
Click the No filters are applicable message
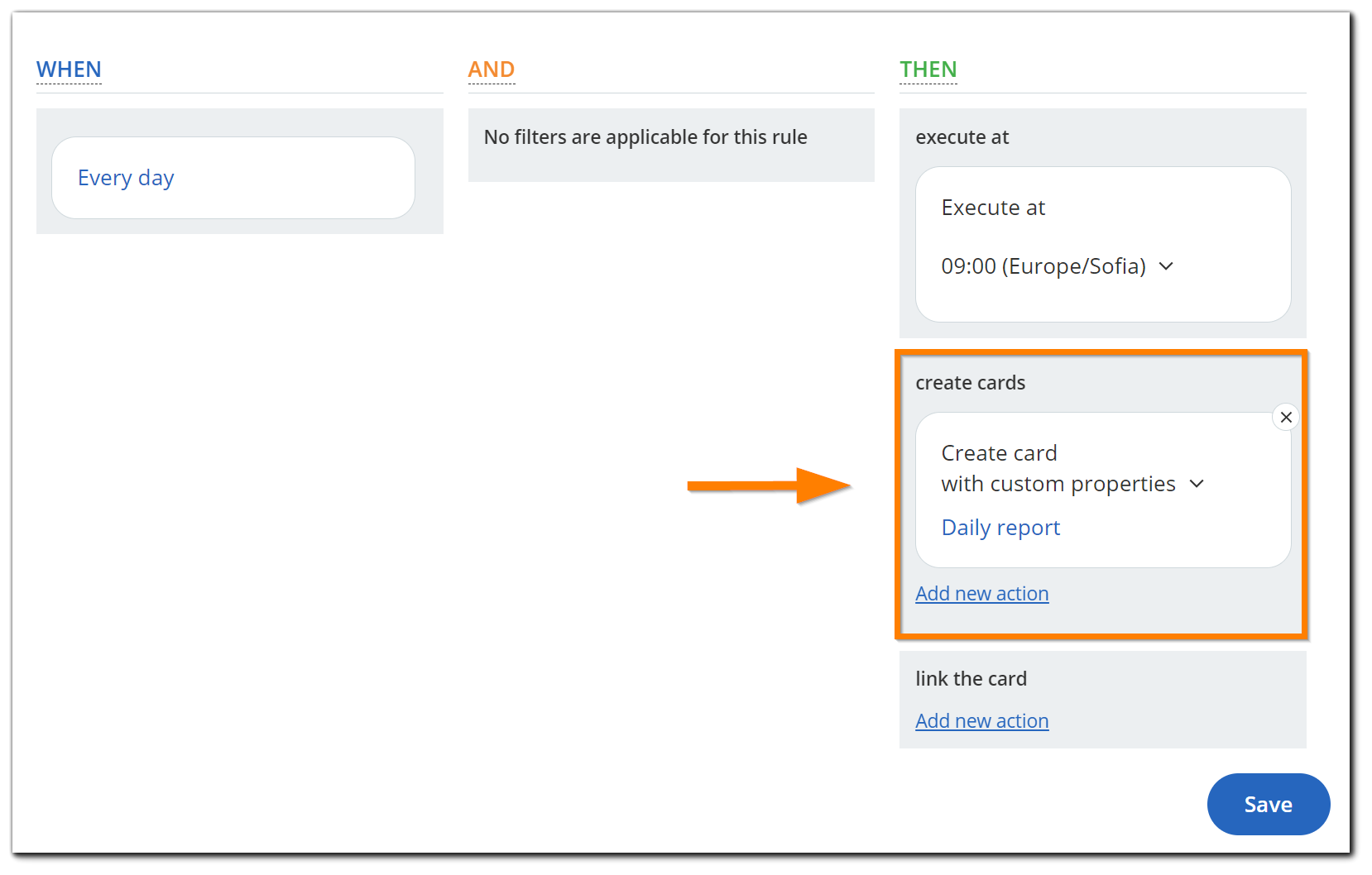point(645,137)
